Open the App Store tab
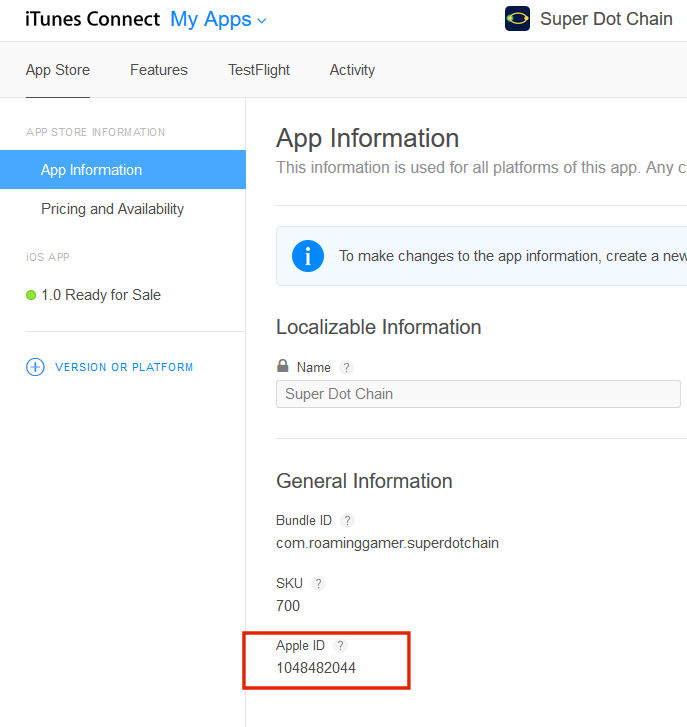The width and height of the screenshot is (687, 727). (57, 70)
